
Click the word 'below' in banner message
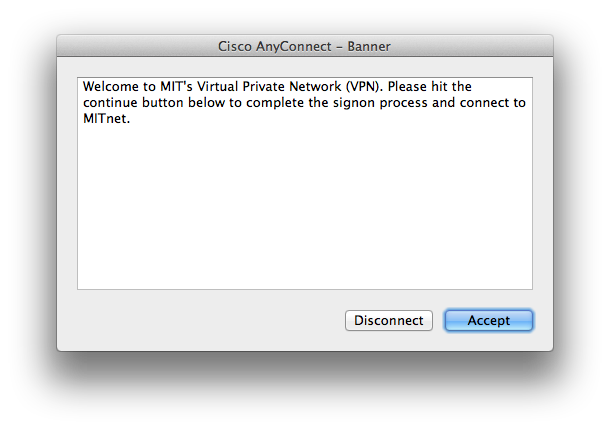pyautogui.click(x=206, y=102)
